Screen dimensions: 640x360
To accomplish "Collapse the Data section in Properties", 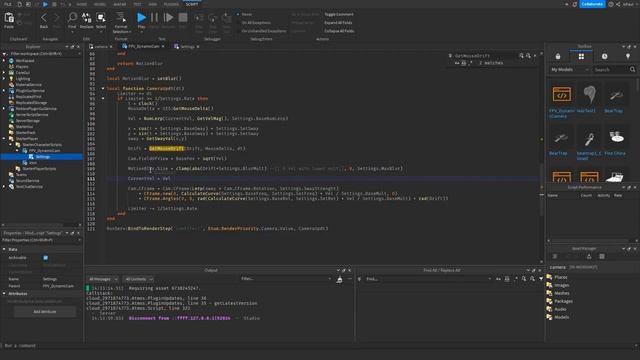I will [x=4, y=249].
